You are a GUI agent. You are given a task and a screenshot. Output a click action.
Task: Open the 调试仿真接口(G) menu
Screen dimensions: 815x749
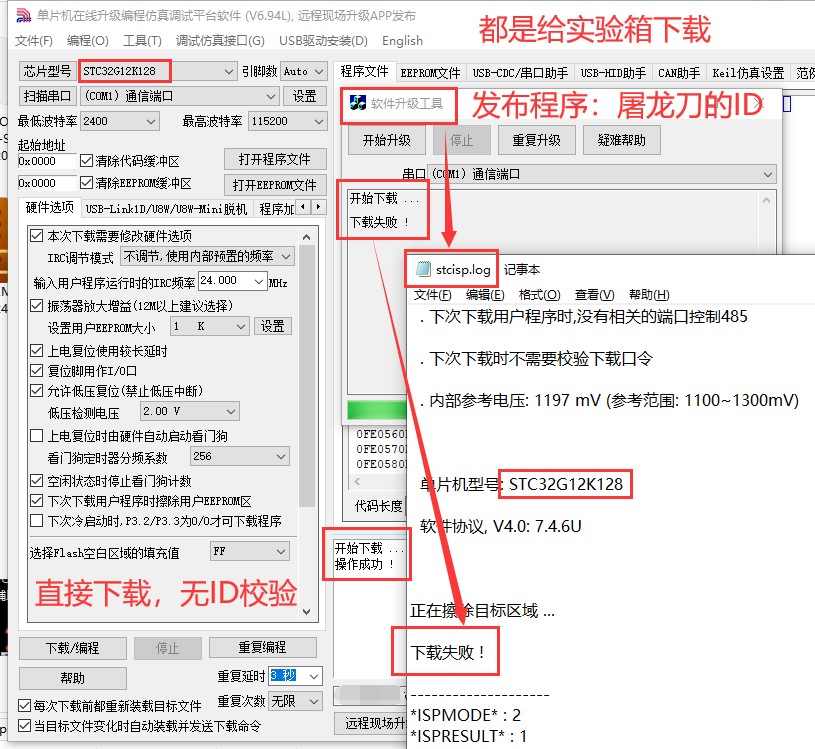click(x=220, y=41)
